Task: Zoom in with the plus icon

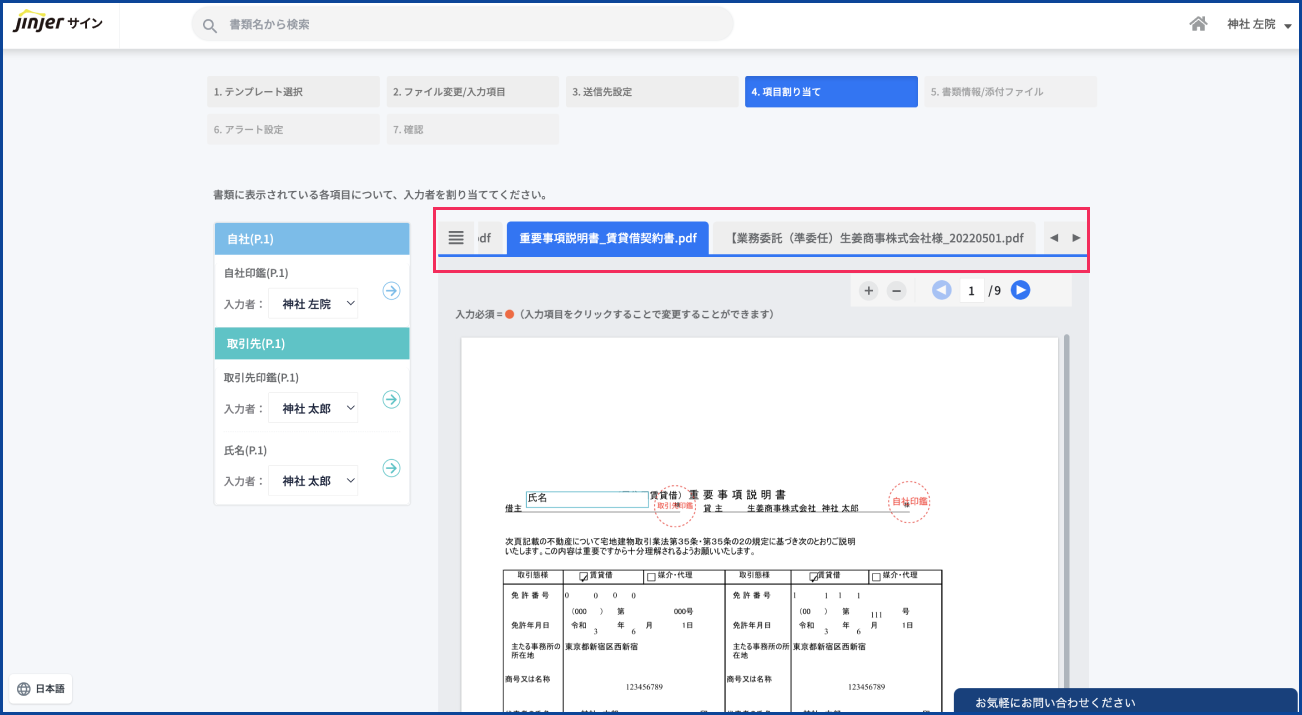Action: point(868,291)
